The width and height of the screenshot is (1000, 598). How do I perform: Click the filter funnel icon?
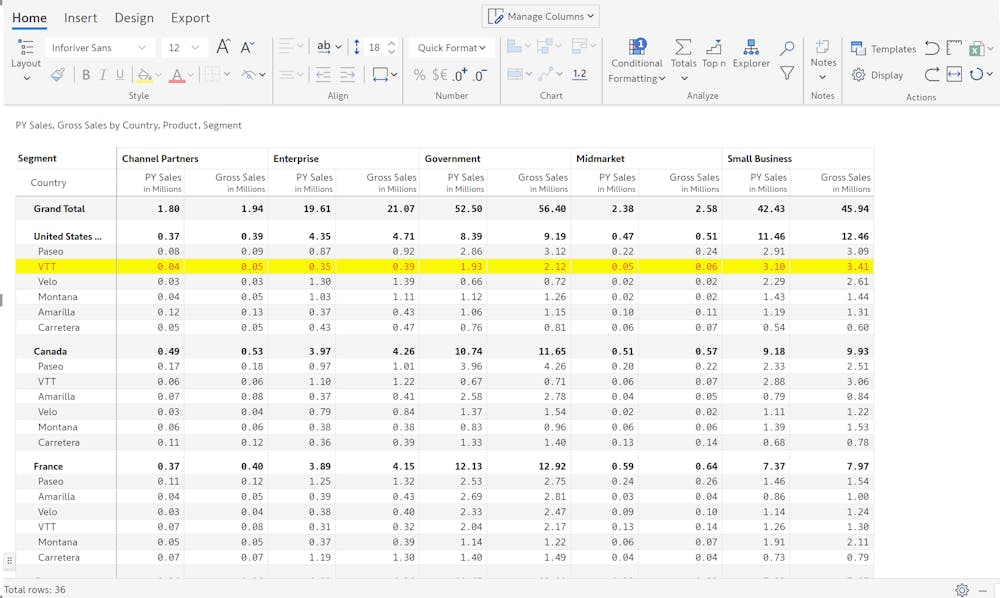[787, 74]
